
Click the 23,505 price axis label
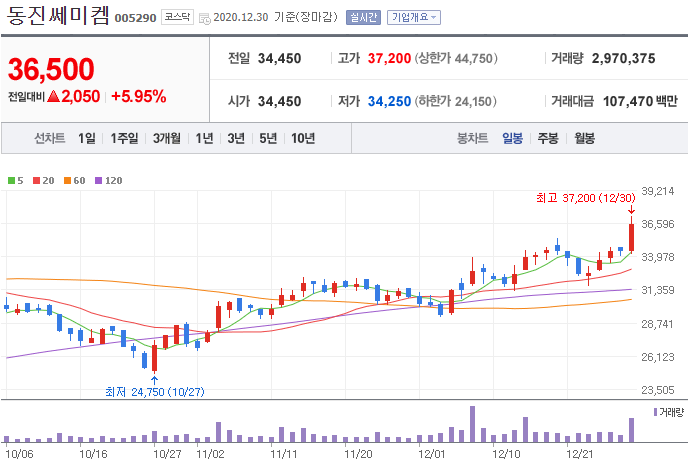[658, 390]
